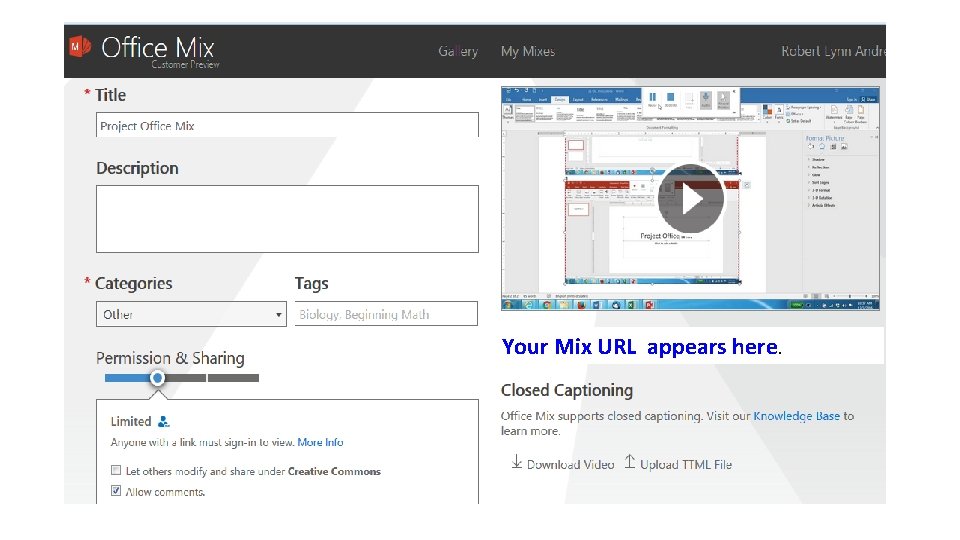Uncheck the Allow comments checkbox
960x540 pixels.
pyautogui.click(x=116, y=490)
